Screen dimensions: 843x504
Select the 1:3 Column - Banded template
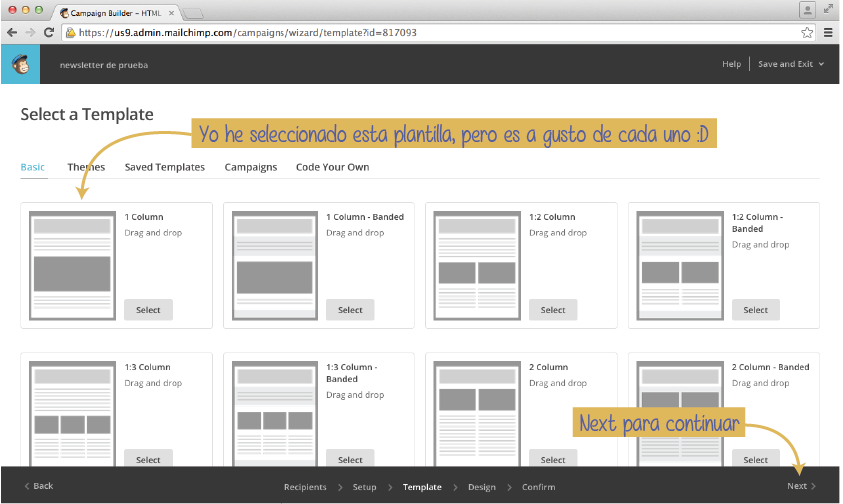point(350,459)
